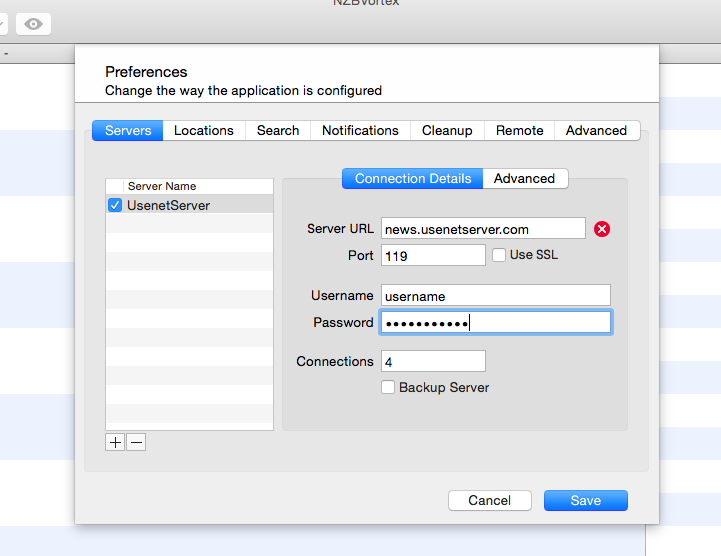This screenshot has width=721, height=556.
Task: Click the Password input field
Action: tap(496, 322)
